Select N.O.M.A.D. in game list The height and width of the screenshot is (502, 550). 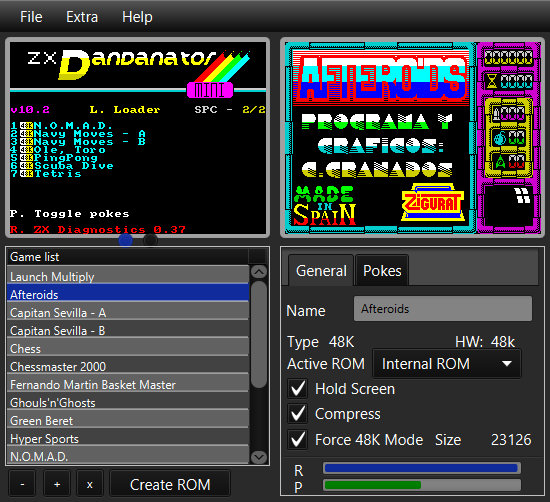pos(128,455)
